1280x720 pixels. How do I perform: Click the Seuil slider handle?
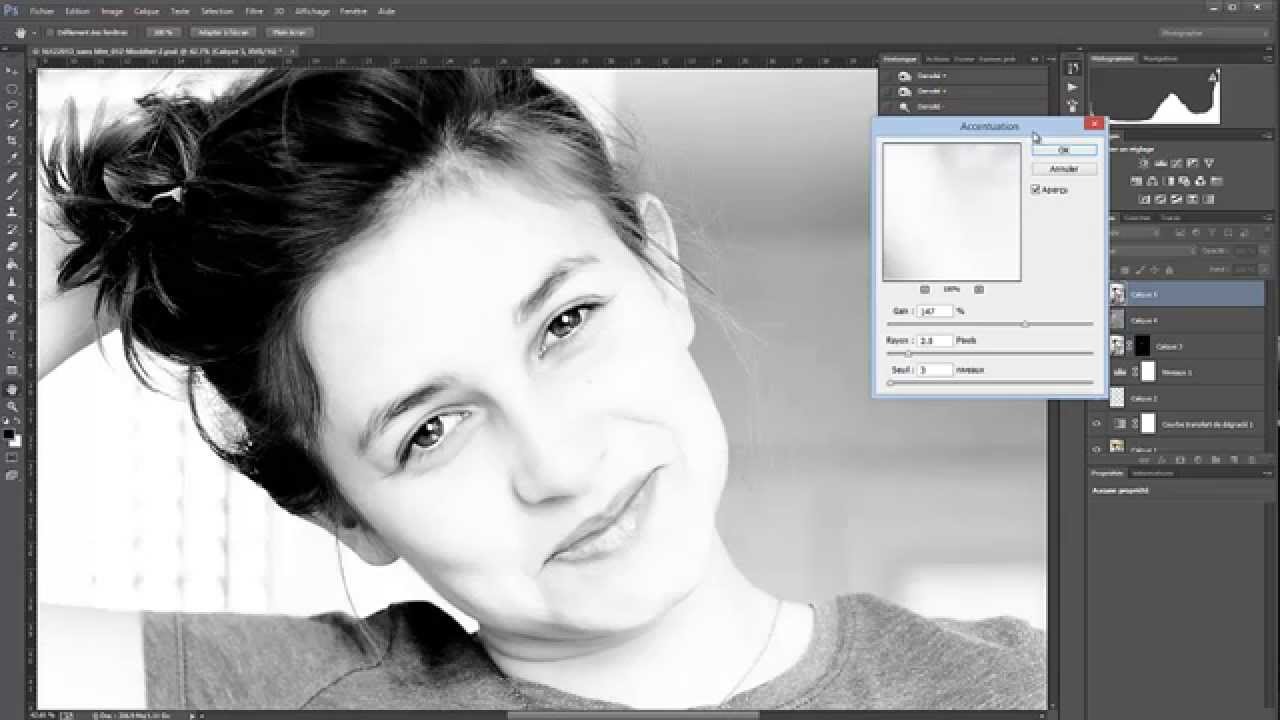pyautogui.click(x=890, y=383)
